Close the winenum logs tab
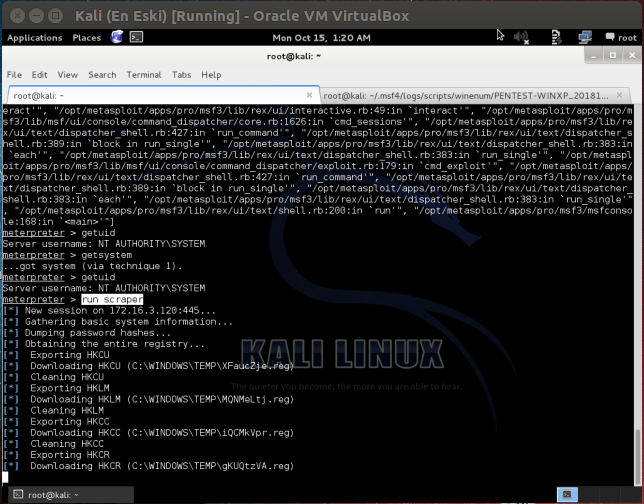Image resolution: width=644 pixels, height=504 pixels. tap(619, 95)
